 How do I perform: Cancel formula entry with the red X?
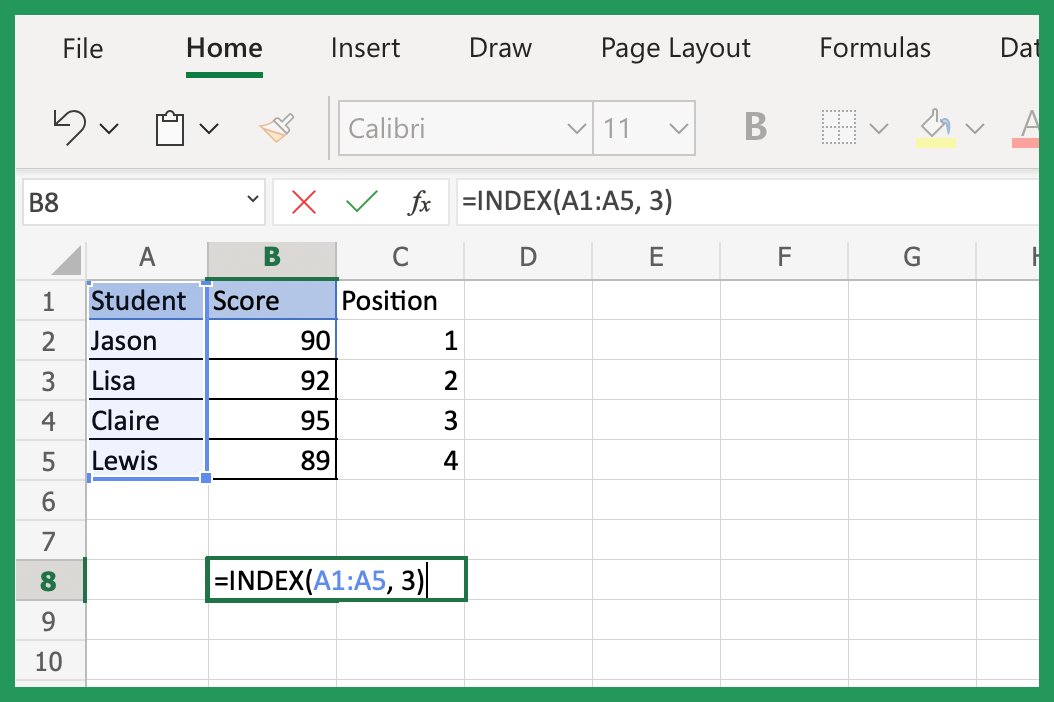tap(304, 201)
